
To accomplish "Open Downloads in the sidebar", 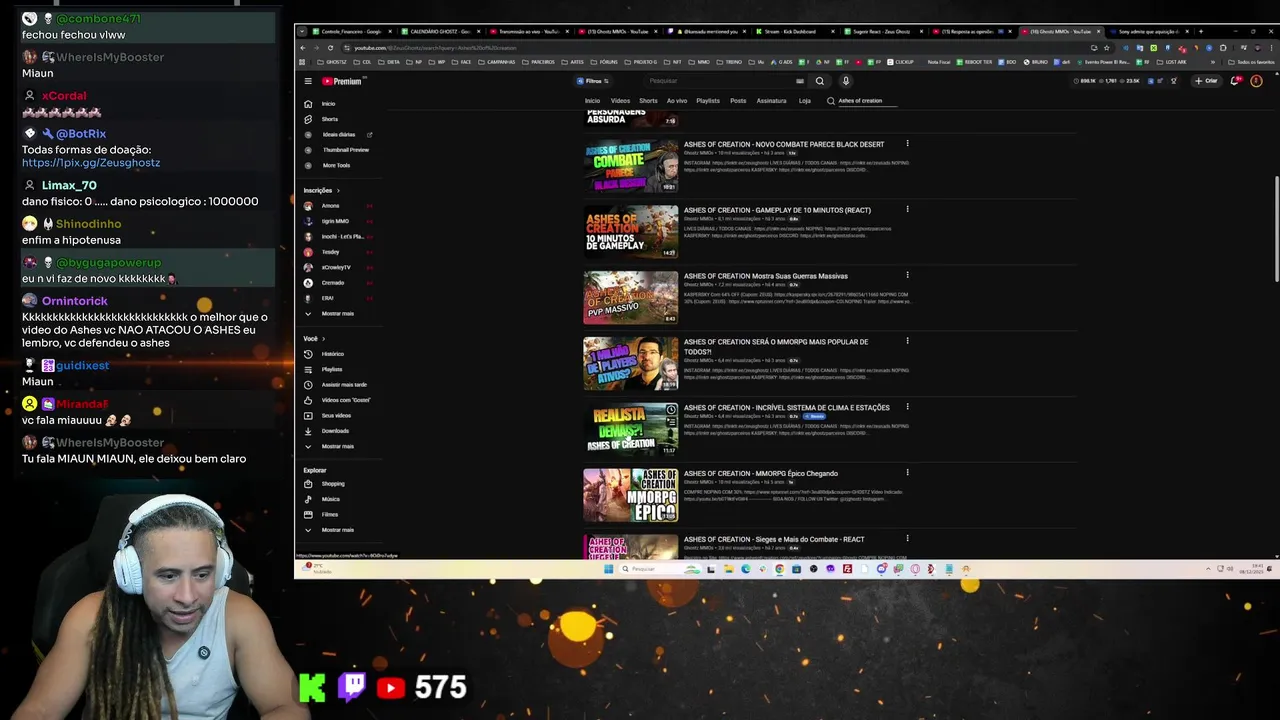I will pos(334,431).
